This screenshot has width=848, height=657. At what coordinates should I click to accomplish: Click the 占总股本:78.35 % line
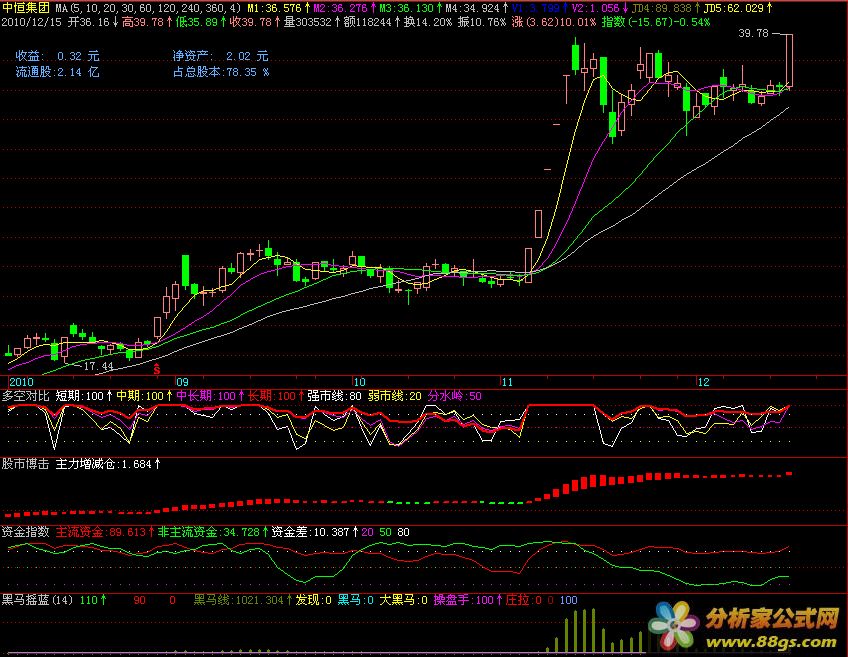pos(221,72)
